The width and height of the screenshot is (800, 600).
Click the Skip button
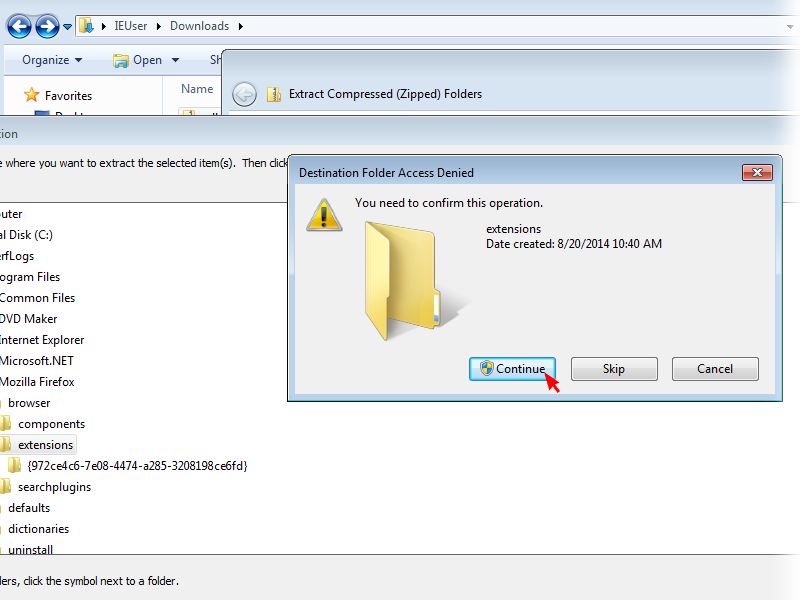click(614, 369)
